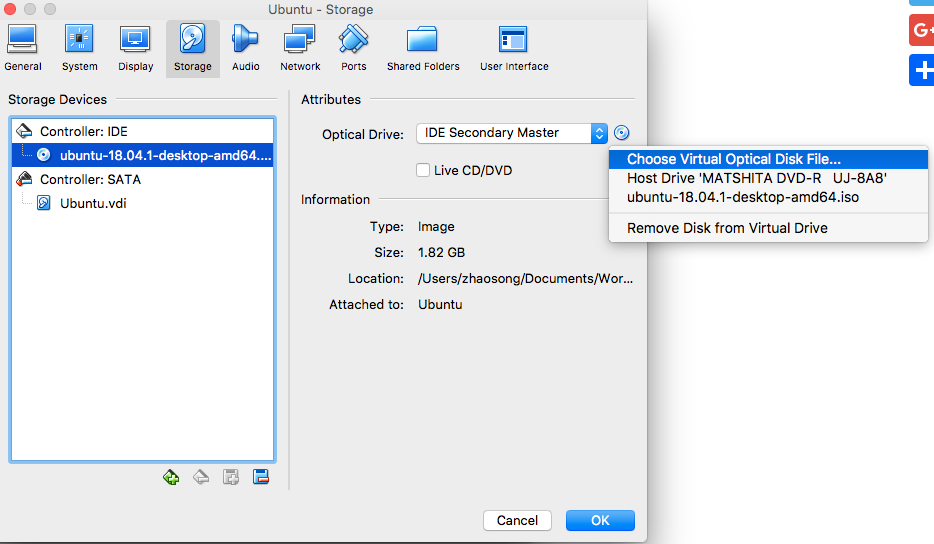Click the add controller icon
This screenshot has width=934, height=544.
[x=171, y=477]
